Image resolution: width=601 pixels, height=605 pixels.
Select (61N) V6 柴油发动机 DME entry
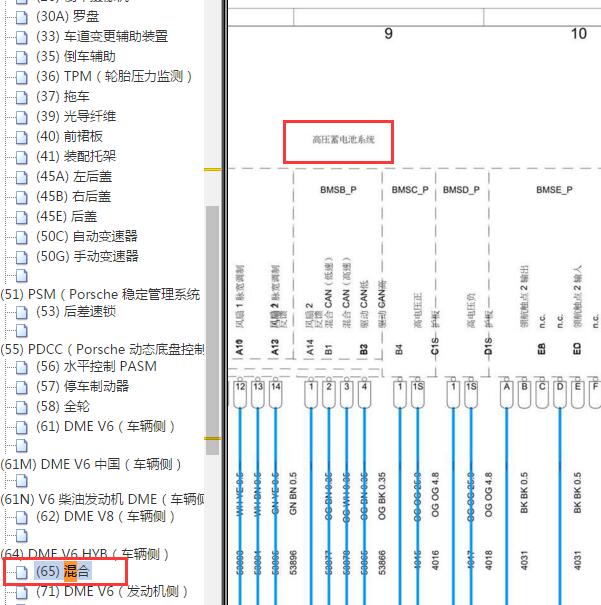[102, 500]
